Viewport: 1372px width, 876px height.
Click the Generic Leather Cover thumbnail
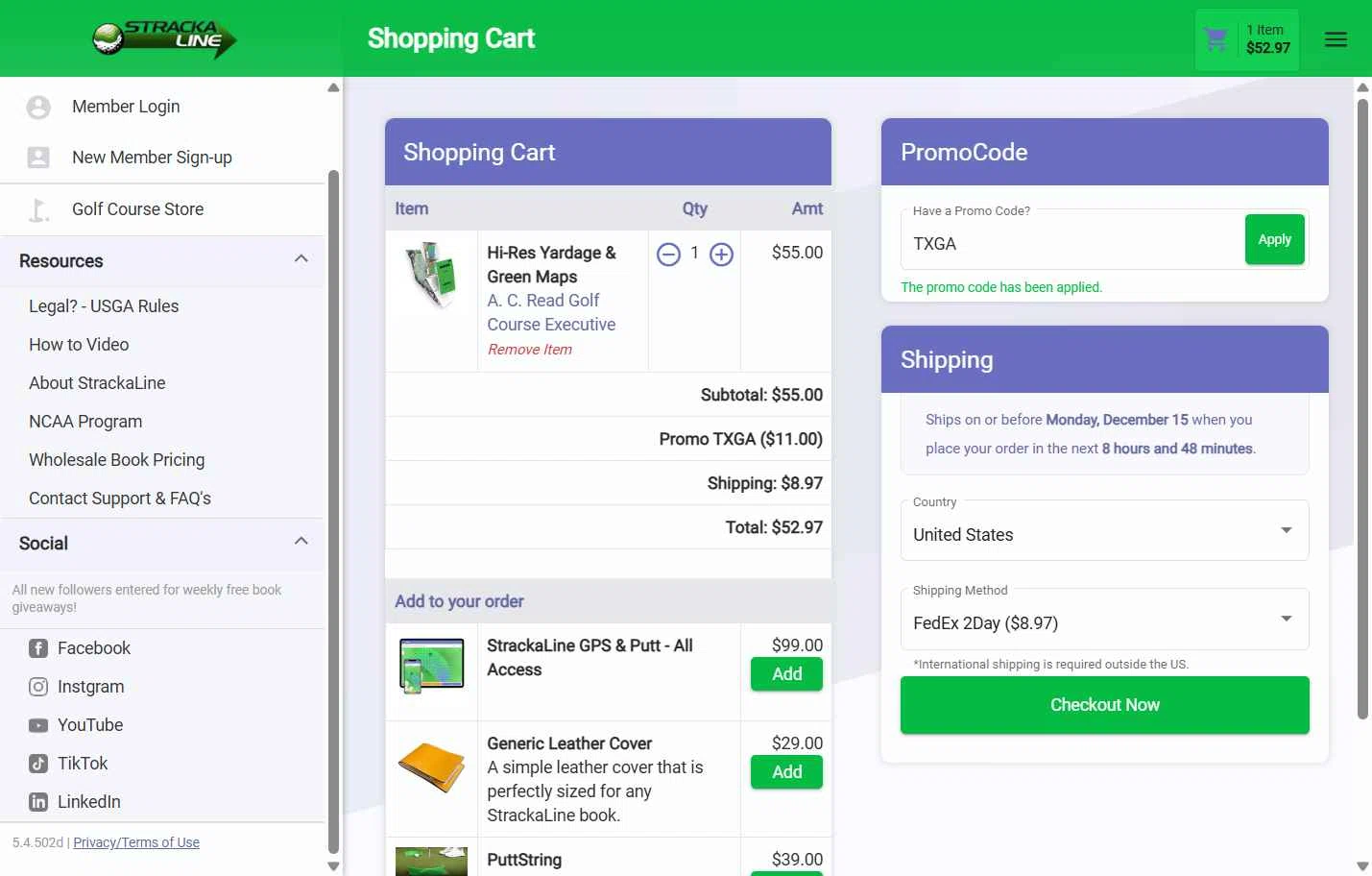point(431,766)
